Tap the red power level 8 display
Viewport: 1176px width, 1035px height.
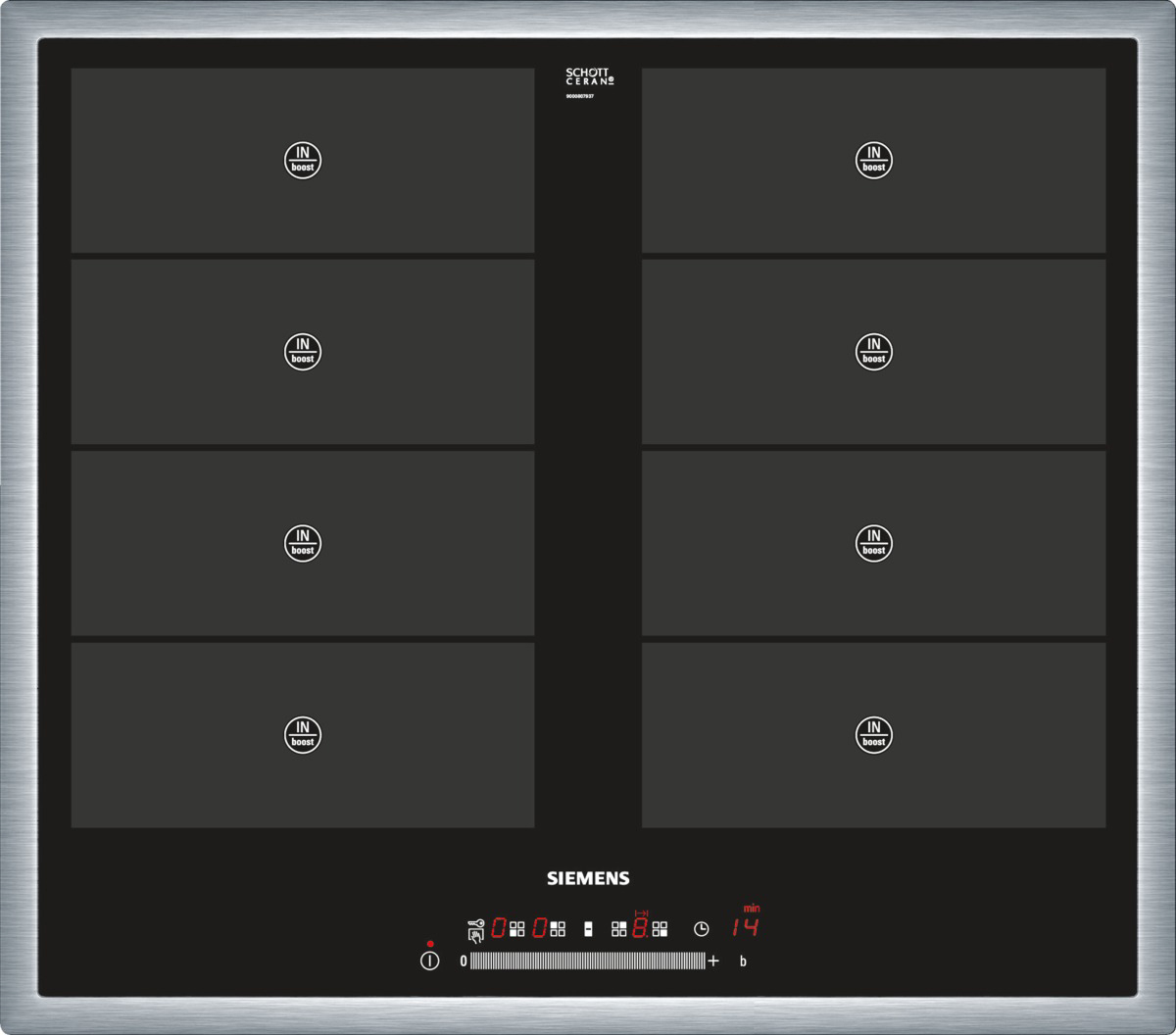[640, 928]
